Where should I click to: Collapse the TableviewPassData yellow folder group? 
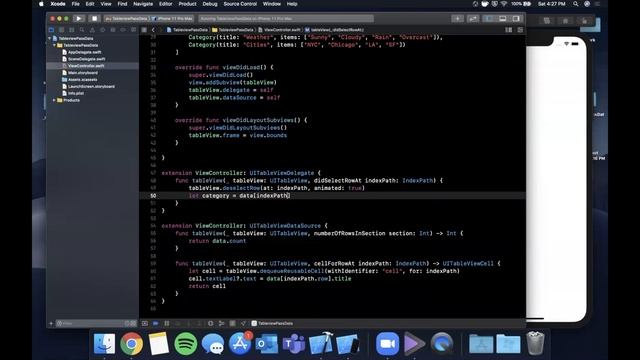[54, 45]
